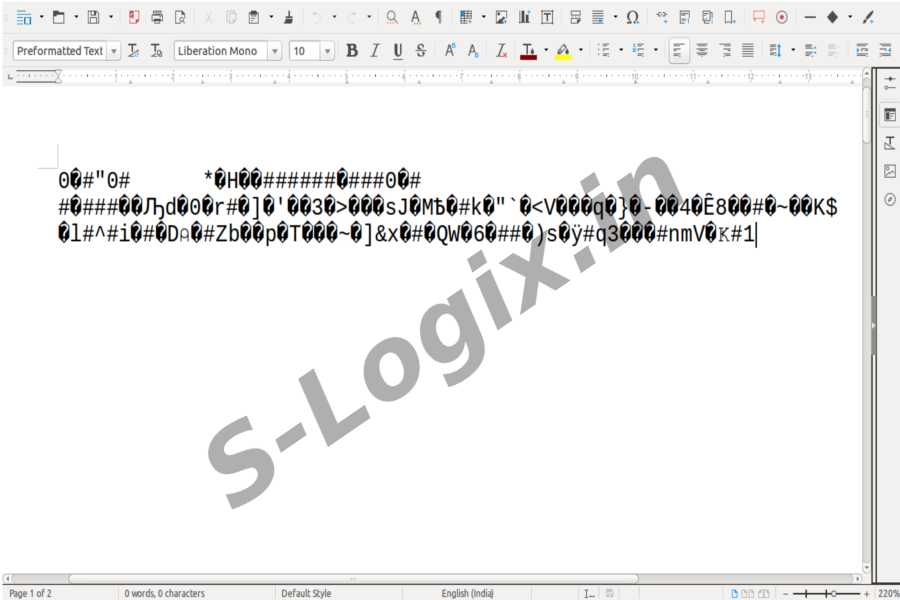Insert a chart

point(524,17)
